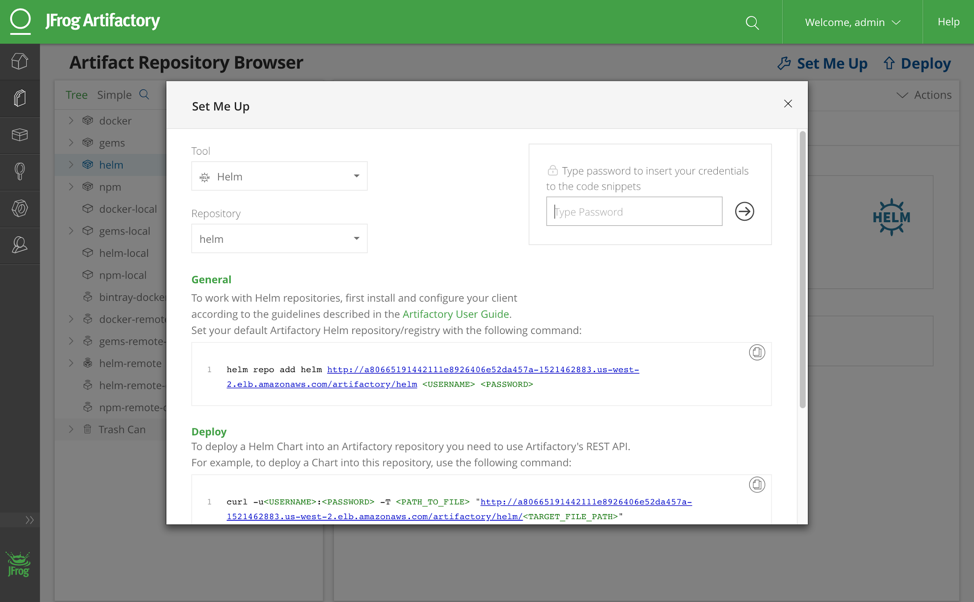Open Home icon in left sidebar
This screenshot has height=602, width=974.
tap(20, 61)
